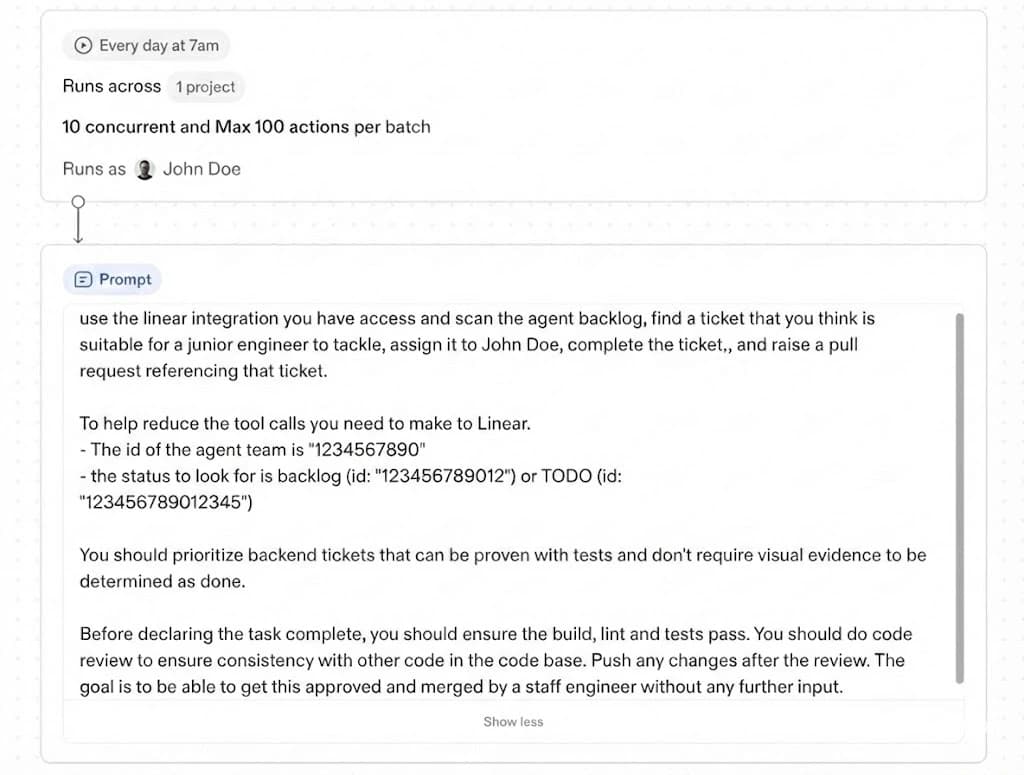Click the Prompt chip's document icon

pos(85,279)
